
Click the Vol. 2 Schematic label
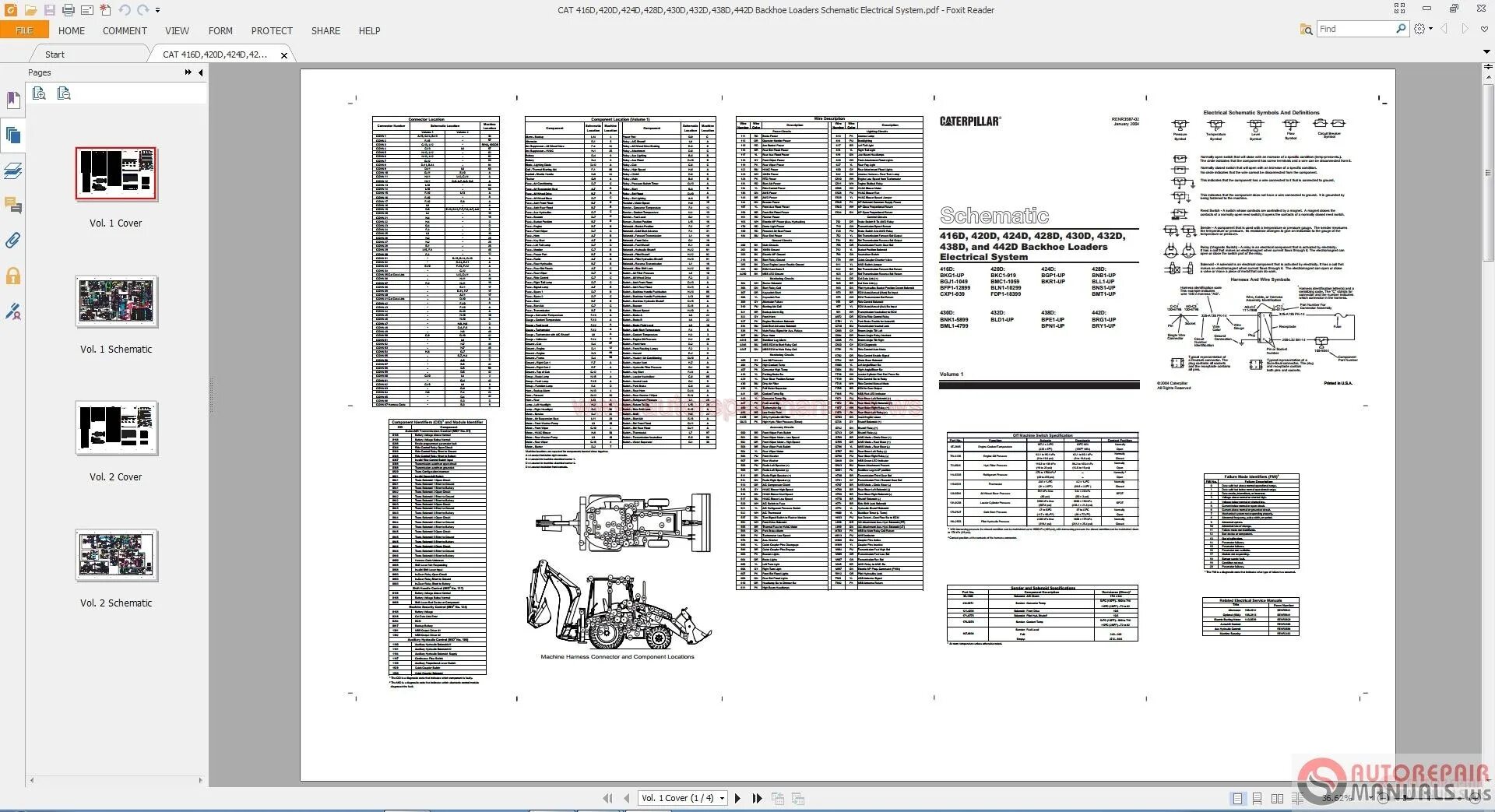116,603
